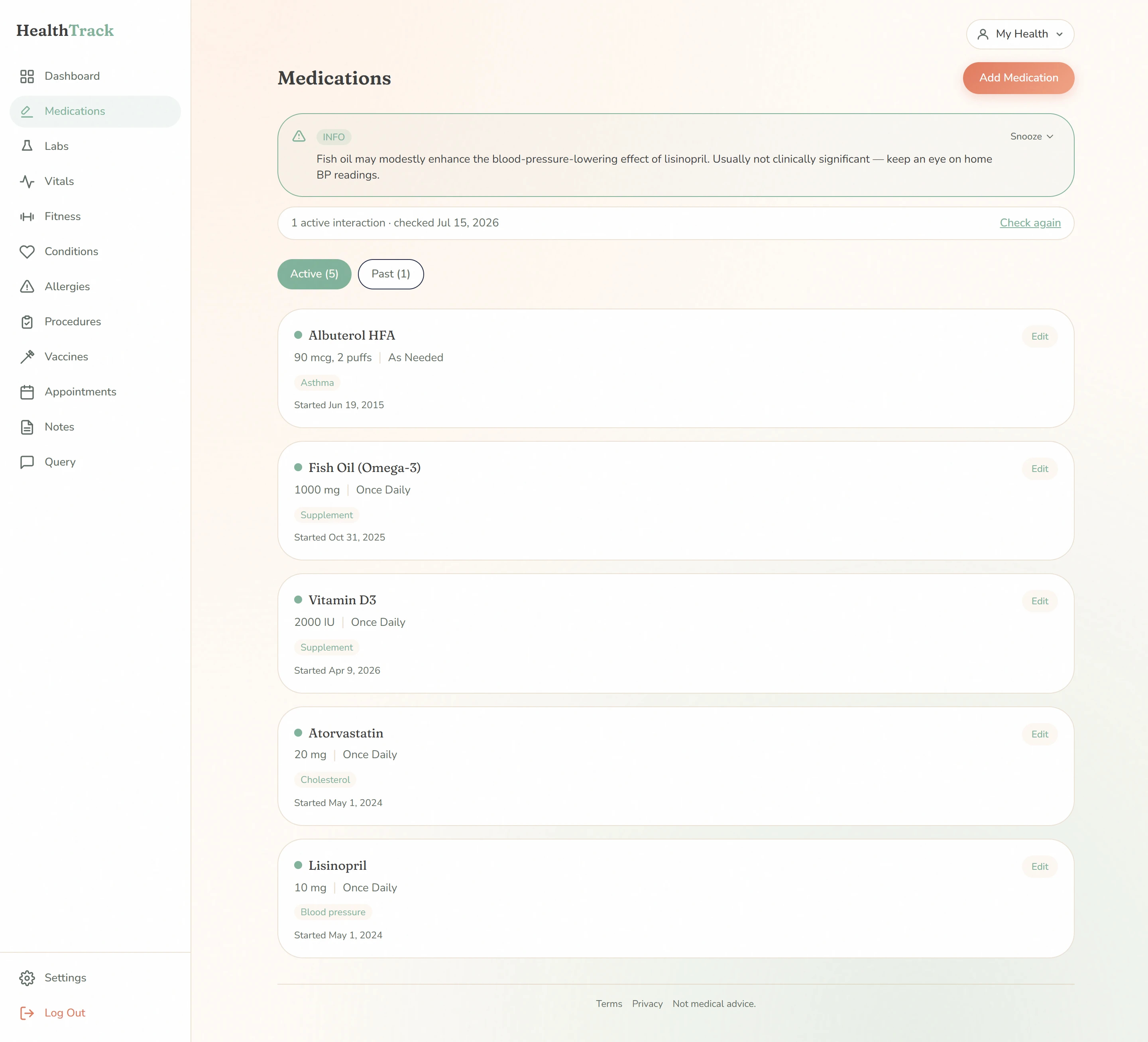Click Log Out
This screenshot has height=1042, width=1148.
(x=95, y=1013)
